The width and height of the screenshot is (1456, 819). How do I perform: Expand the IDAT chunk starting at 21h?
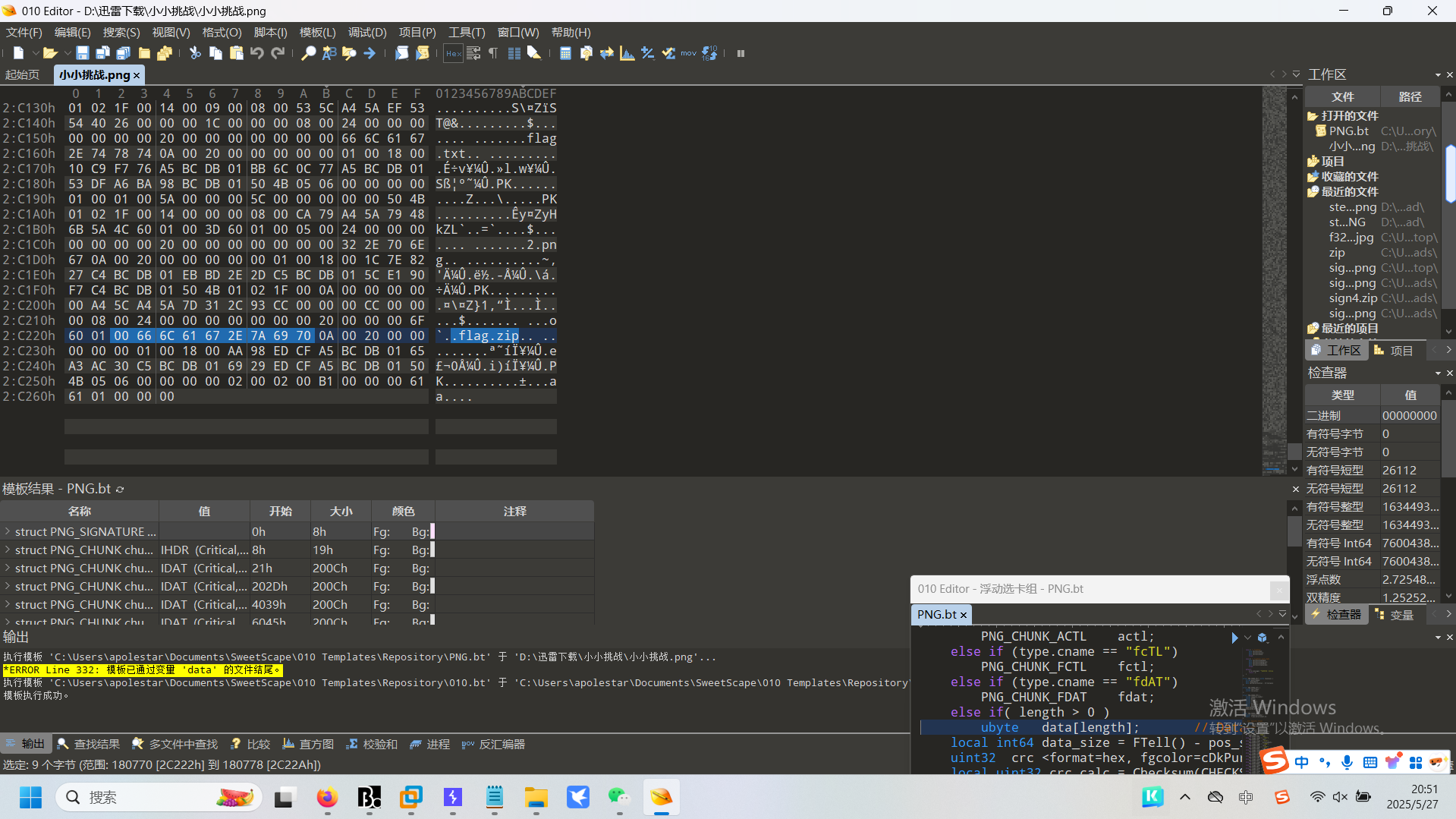click(x=8, y=568)
